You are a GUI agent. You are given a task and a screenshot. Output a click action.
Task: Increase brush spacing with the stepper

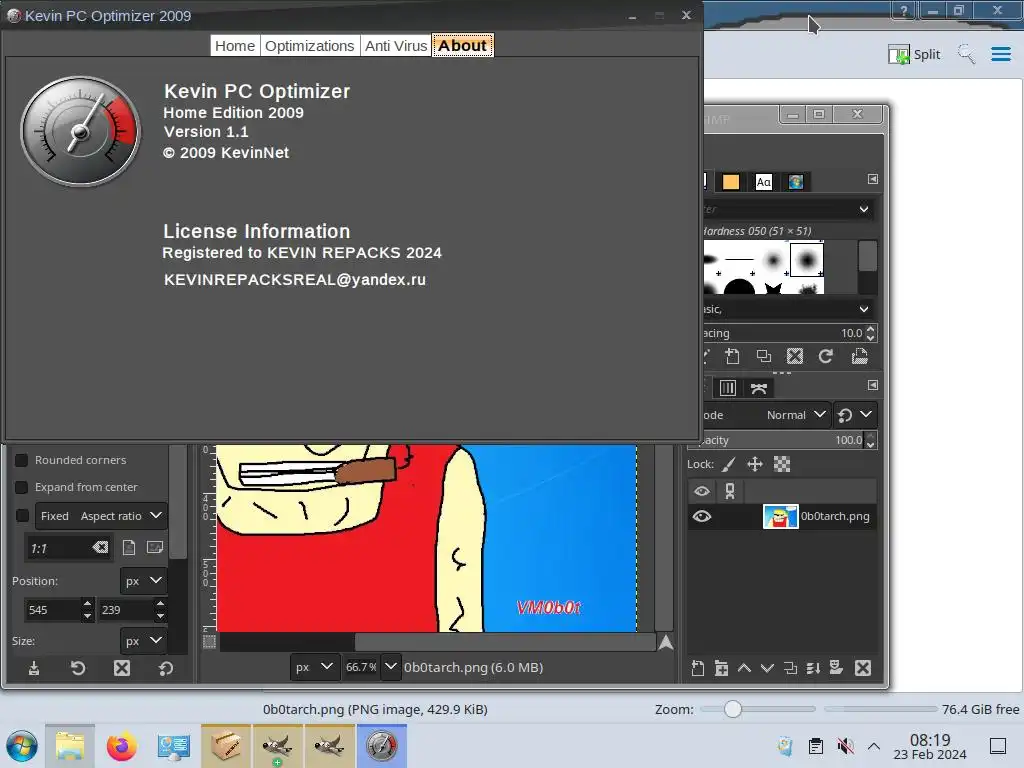[871, 329]
